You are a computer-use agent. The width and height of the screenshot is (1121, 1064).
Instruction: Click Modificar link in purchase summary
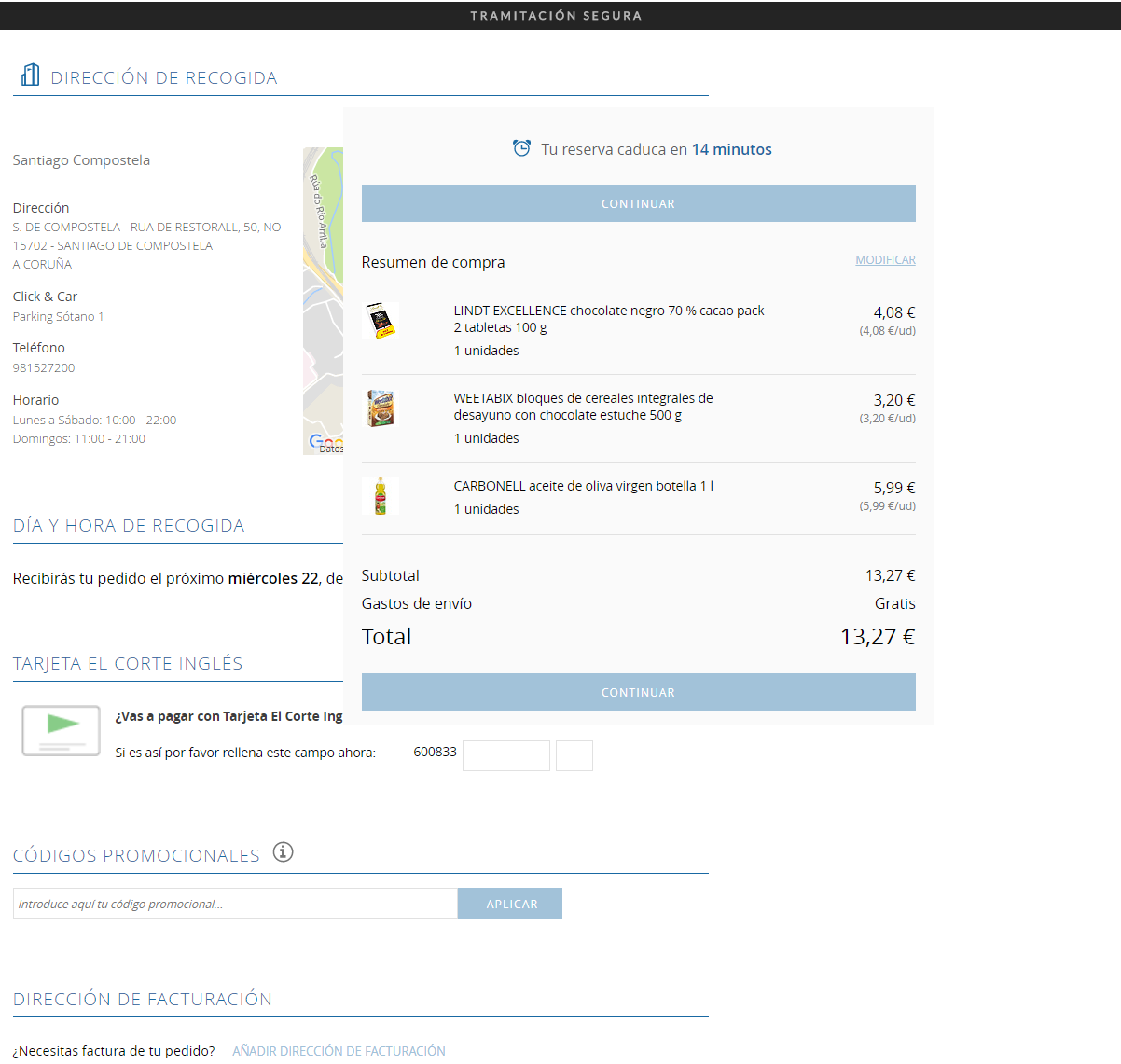pos(885,260)
